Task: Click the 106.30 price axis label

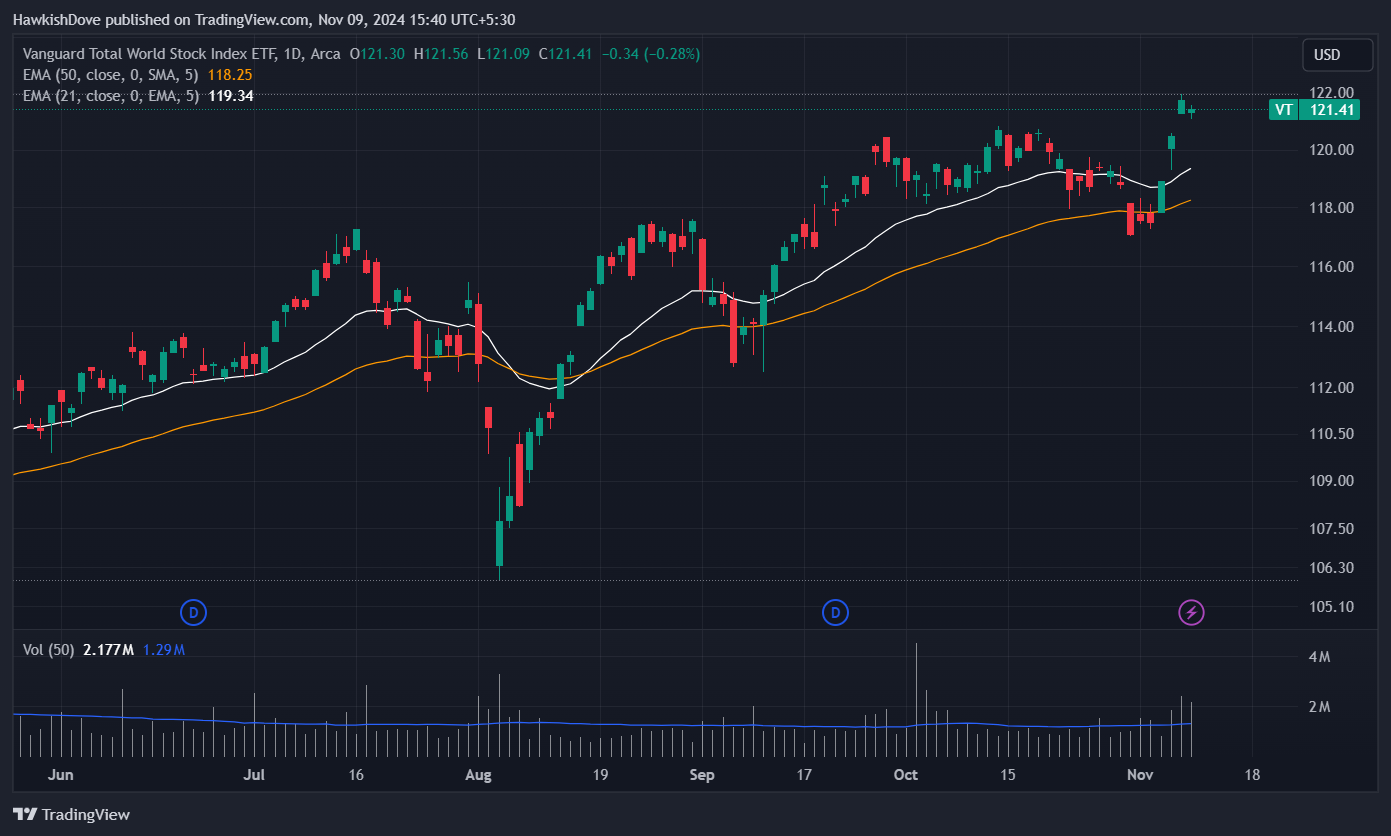Action: click(1334, 568)
